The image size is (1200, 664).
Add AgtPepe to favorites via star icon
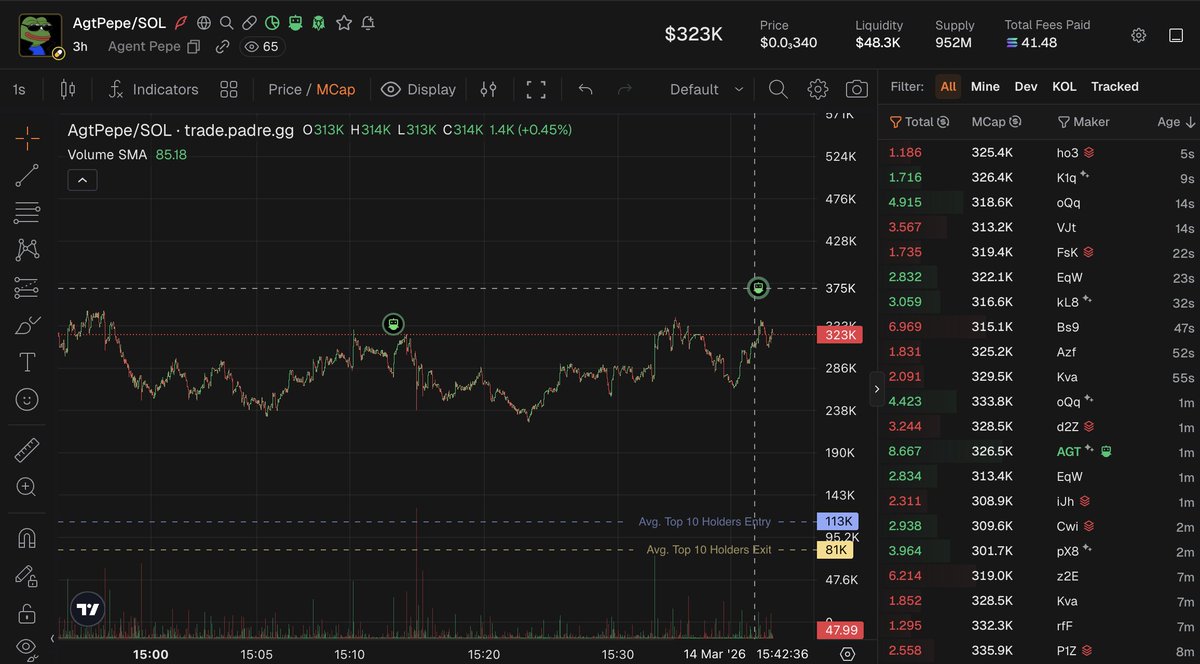pyautogui.click(x=344, y=22)
